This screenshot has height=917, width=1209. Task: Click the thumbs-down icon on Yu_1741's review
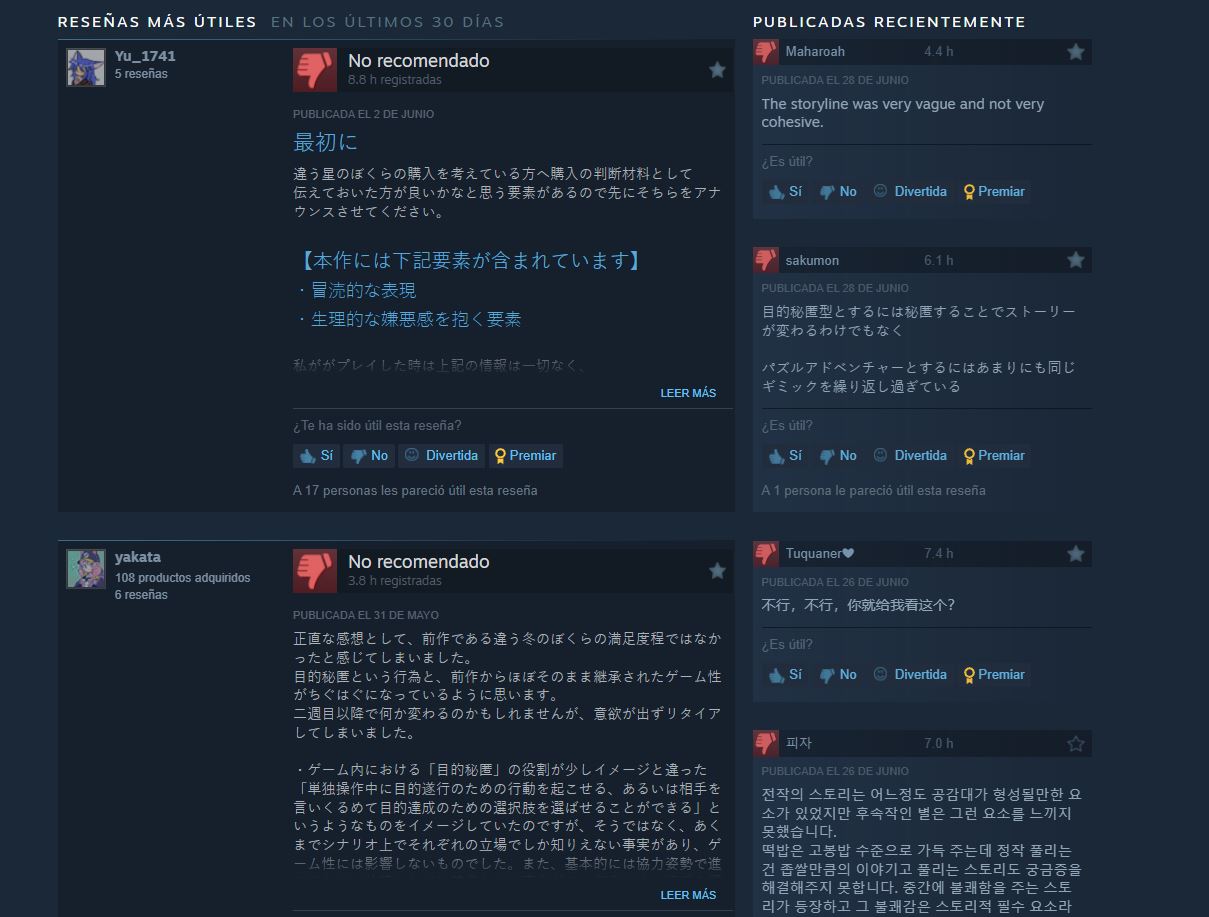click(315, 70)
